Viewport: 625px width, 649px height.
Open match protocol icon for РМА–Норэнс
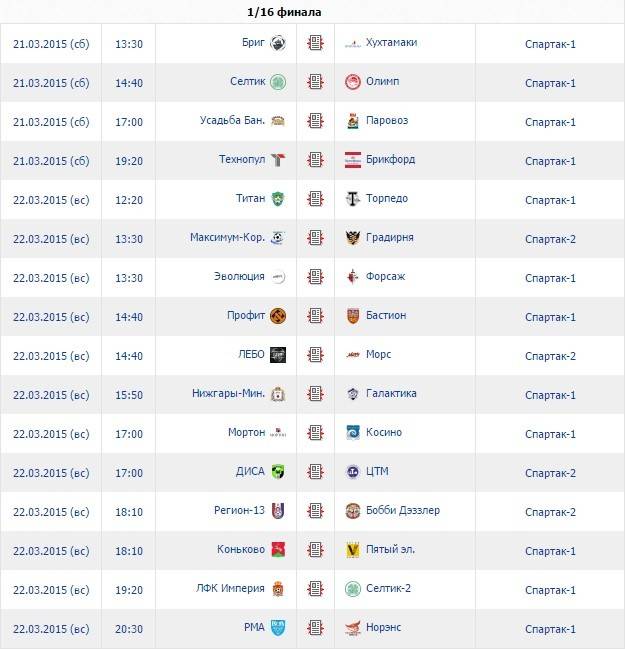coord(316,628)
